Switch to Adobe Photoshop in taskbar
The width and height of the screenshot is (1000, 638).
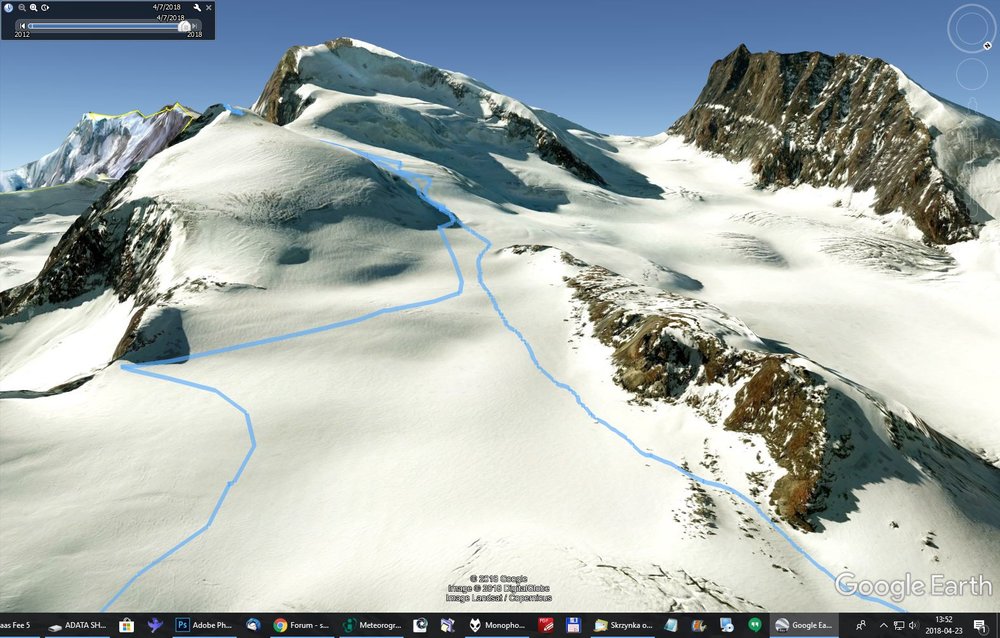coord(204,625)
